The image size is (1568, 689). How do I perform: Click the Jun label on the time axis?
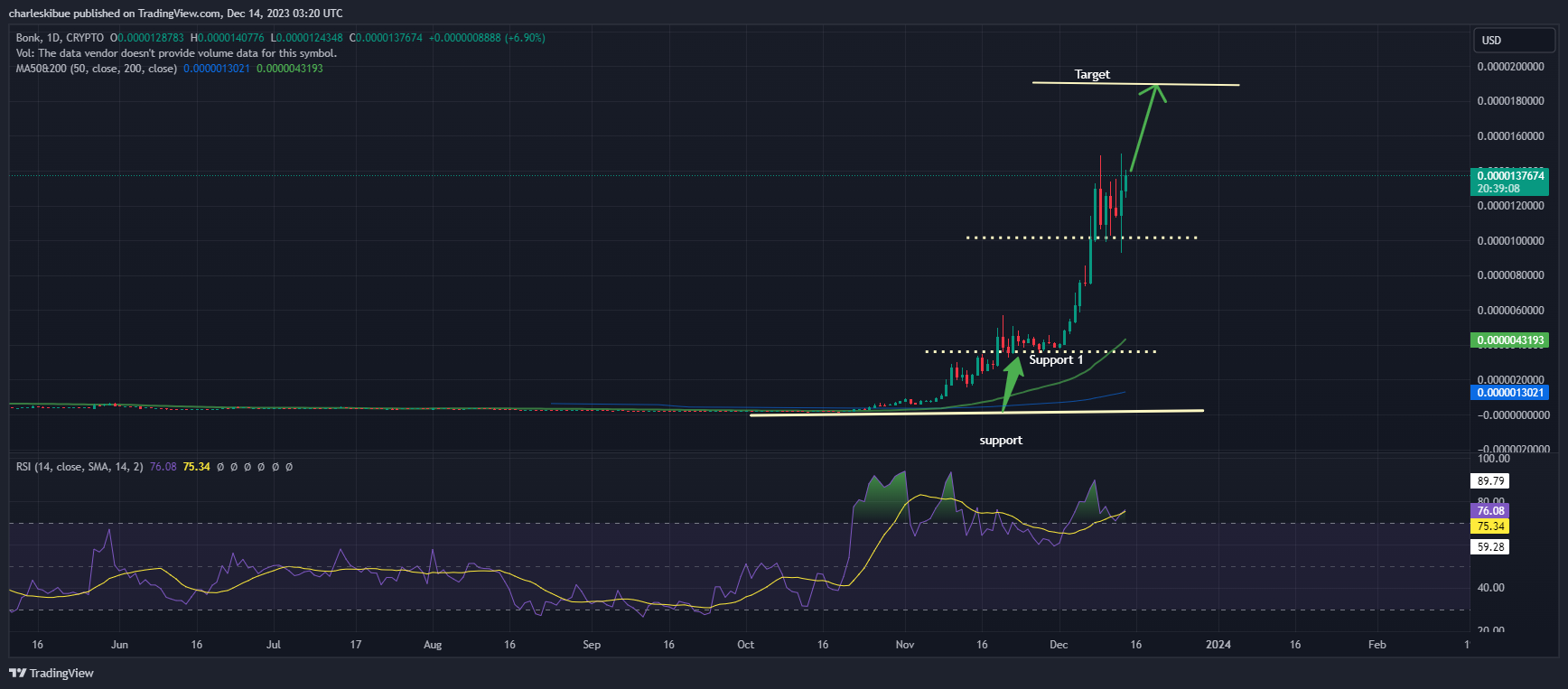pos(119,645)
